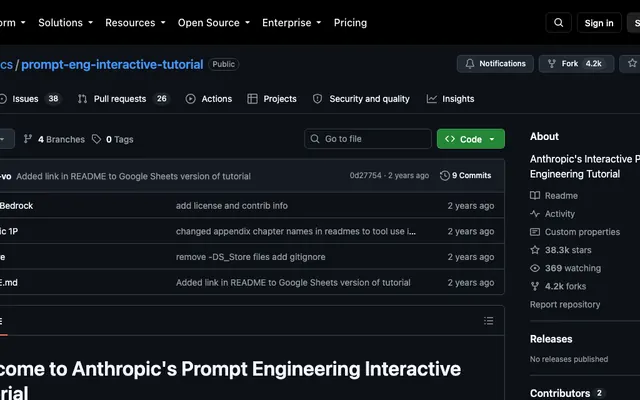This screenshot has height=400, width=640.
Task: Click the Report repository link
Action: click(565, 304)
